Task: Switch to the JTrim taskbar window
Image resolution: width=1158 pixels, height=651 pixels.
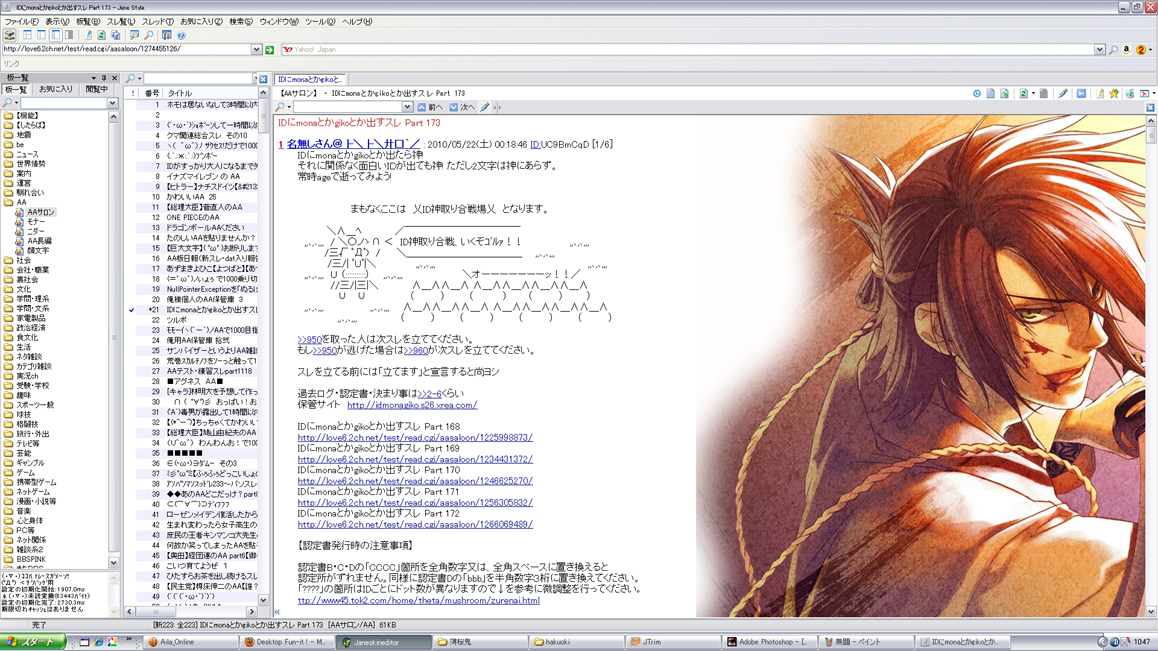Action: click(x=672, y=642)
